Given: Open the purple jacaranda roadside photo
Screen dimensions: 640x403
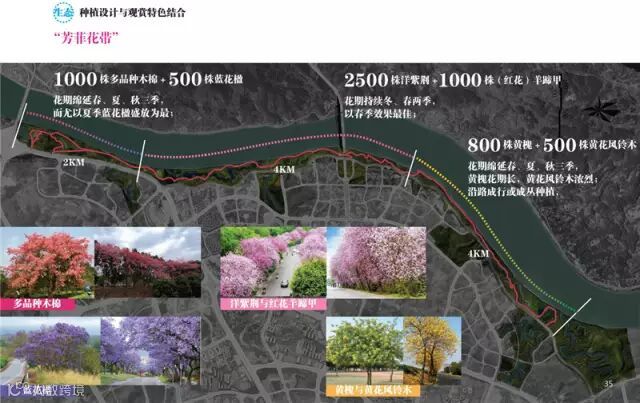Looking at the screenshot, I should click(50, 351).
